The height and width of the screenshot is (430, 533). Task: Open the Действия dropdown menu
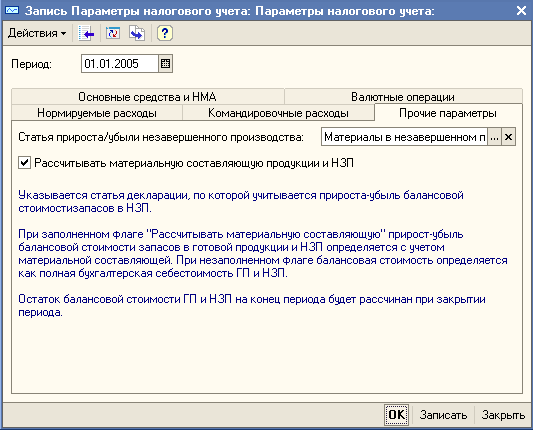coord(37,33)
